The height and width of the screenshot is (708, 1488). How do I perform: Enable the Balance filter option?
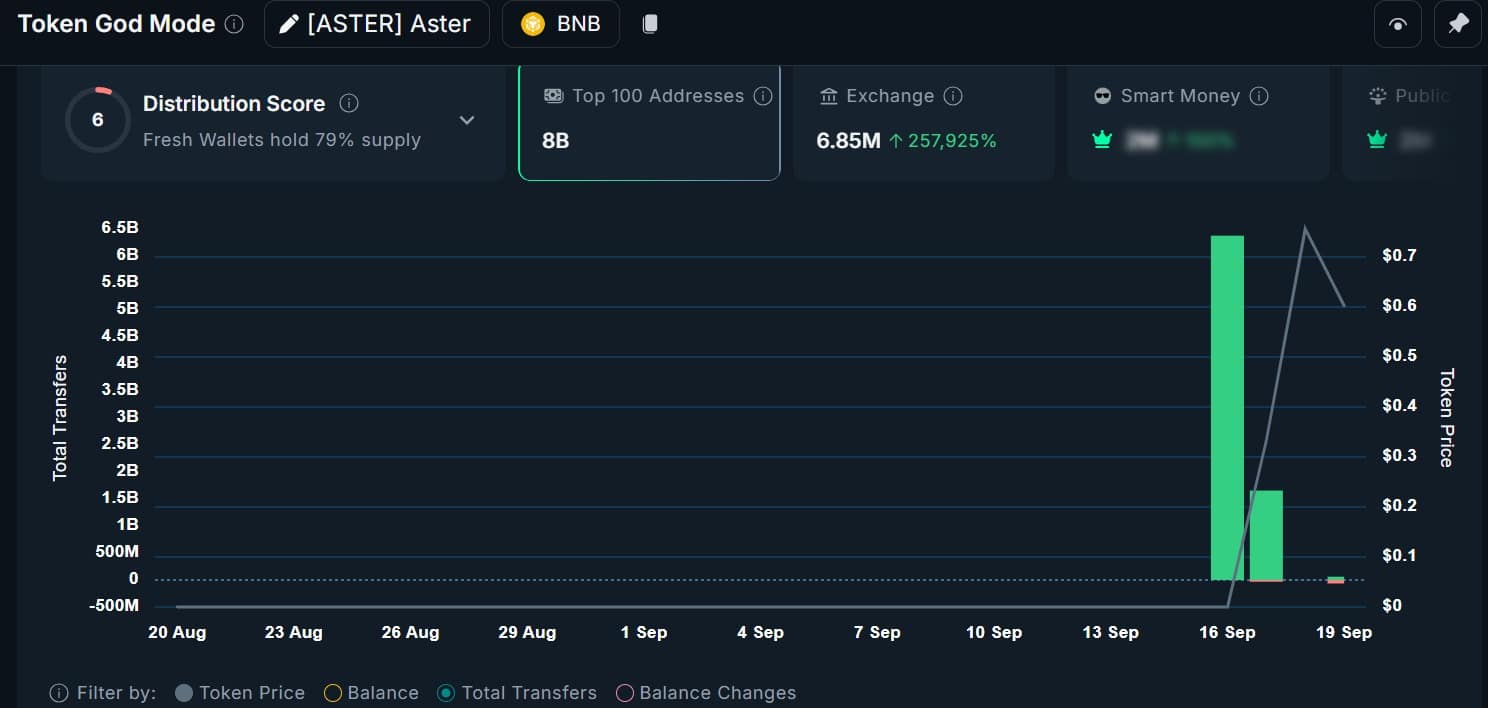(330, 692)
